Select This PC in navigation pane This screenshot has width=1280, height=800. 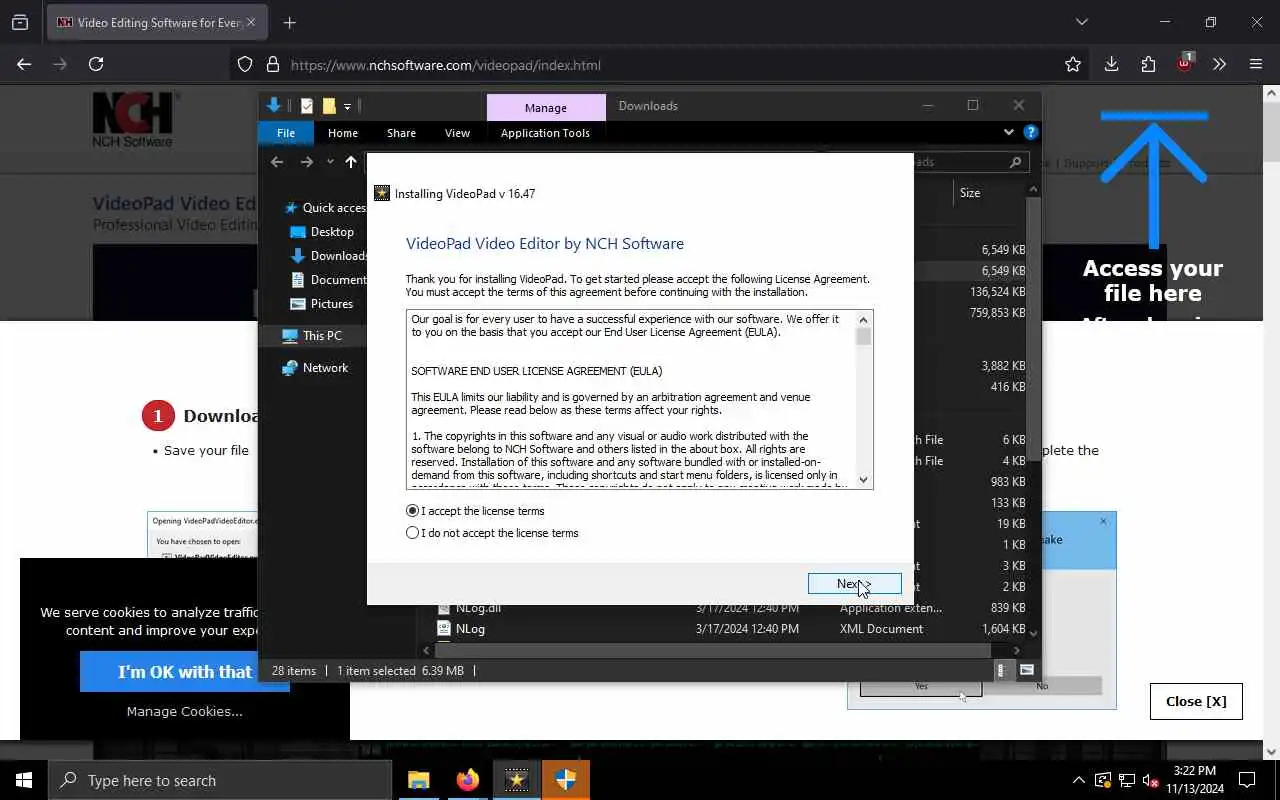(312, 336)
